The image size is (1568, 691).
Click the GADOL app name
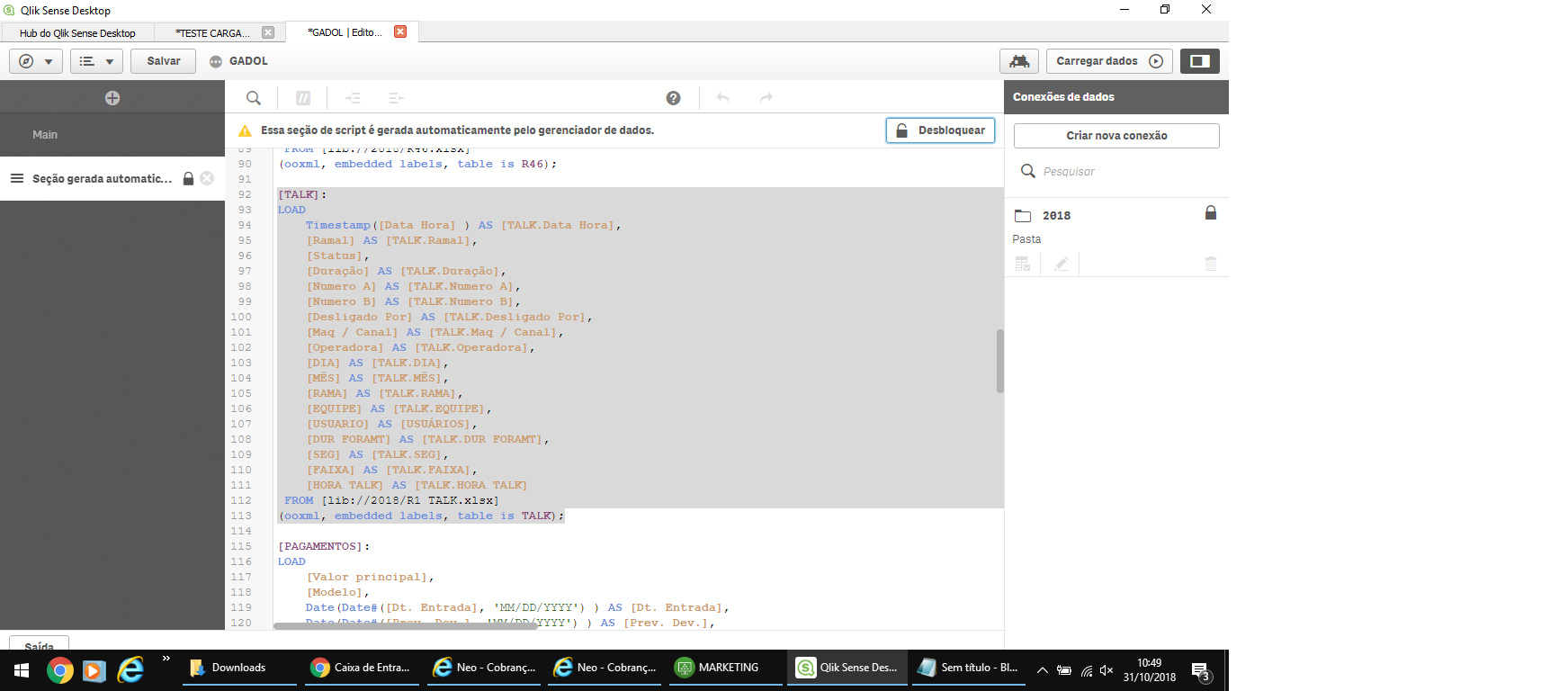[x=248, y=61]
